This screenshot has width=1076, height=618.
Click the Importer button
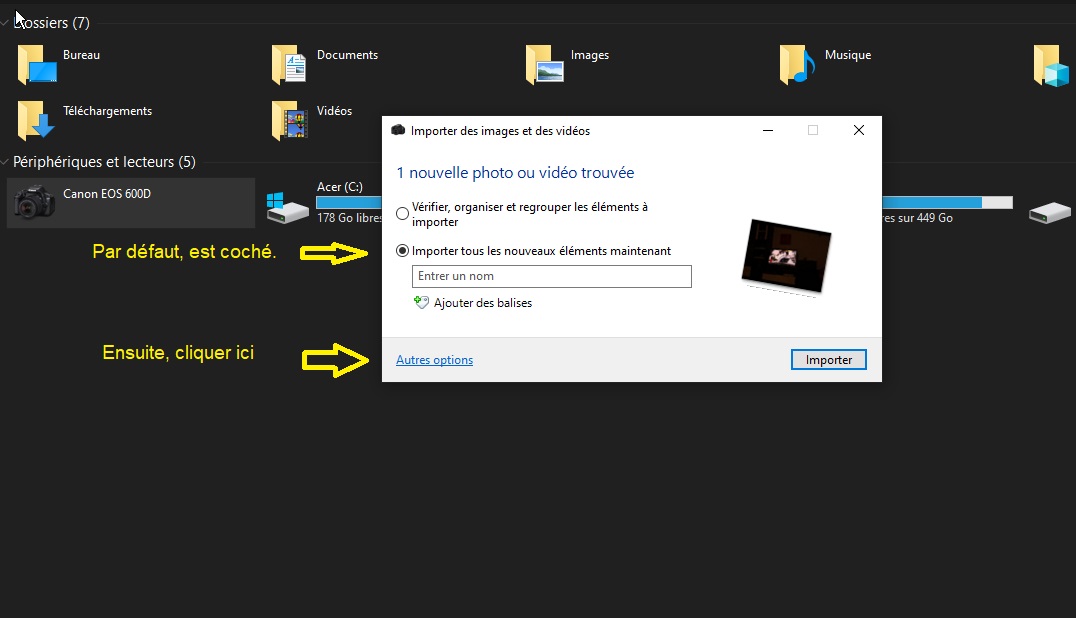828,359
